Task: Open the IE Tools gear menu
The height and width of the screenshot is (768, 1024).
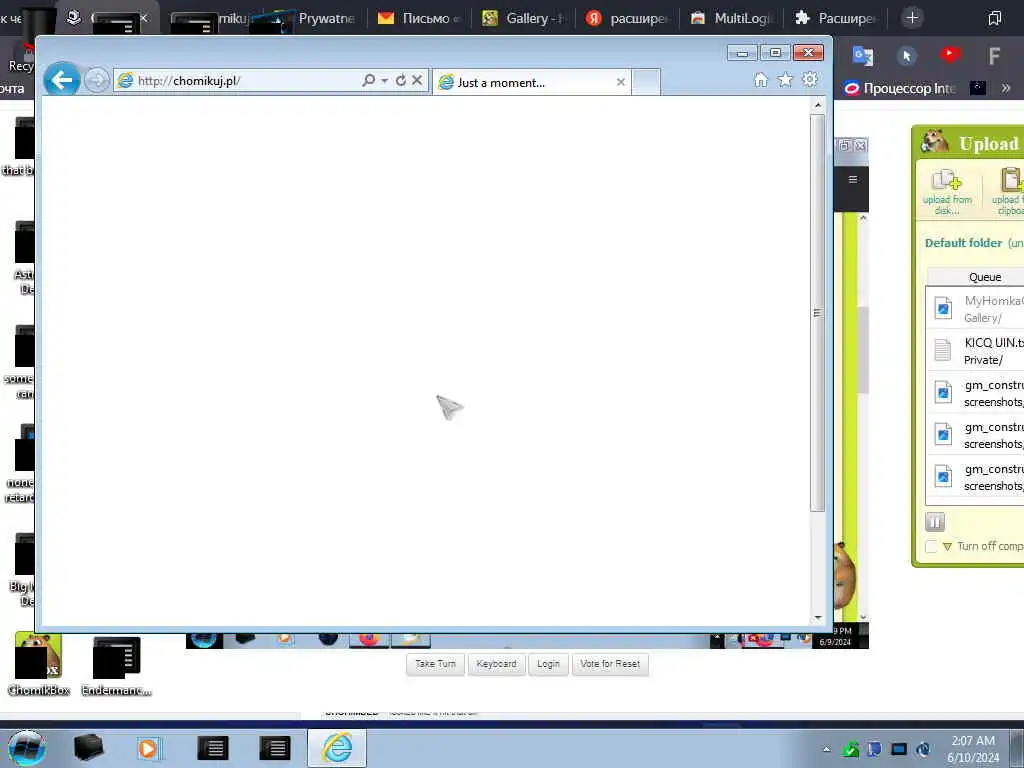Action: coord(810,80)
